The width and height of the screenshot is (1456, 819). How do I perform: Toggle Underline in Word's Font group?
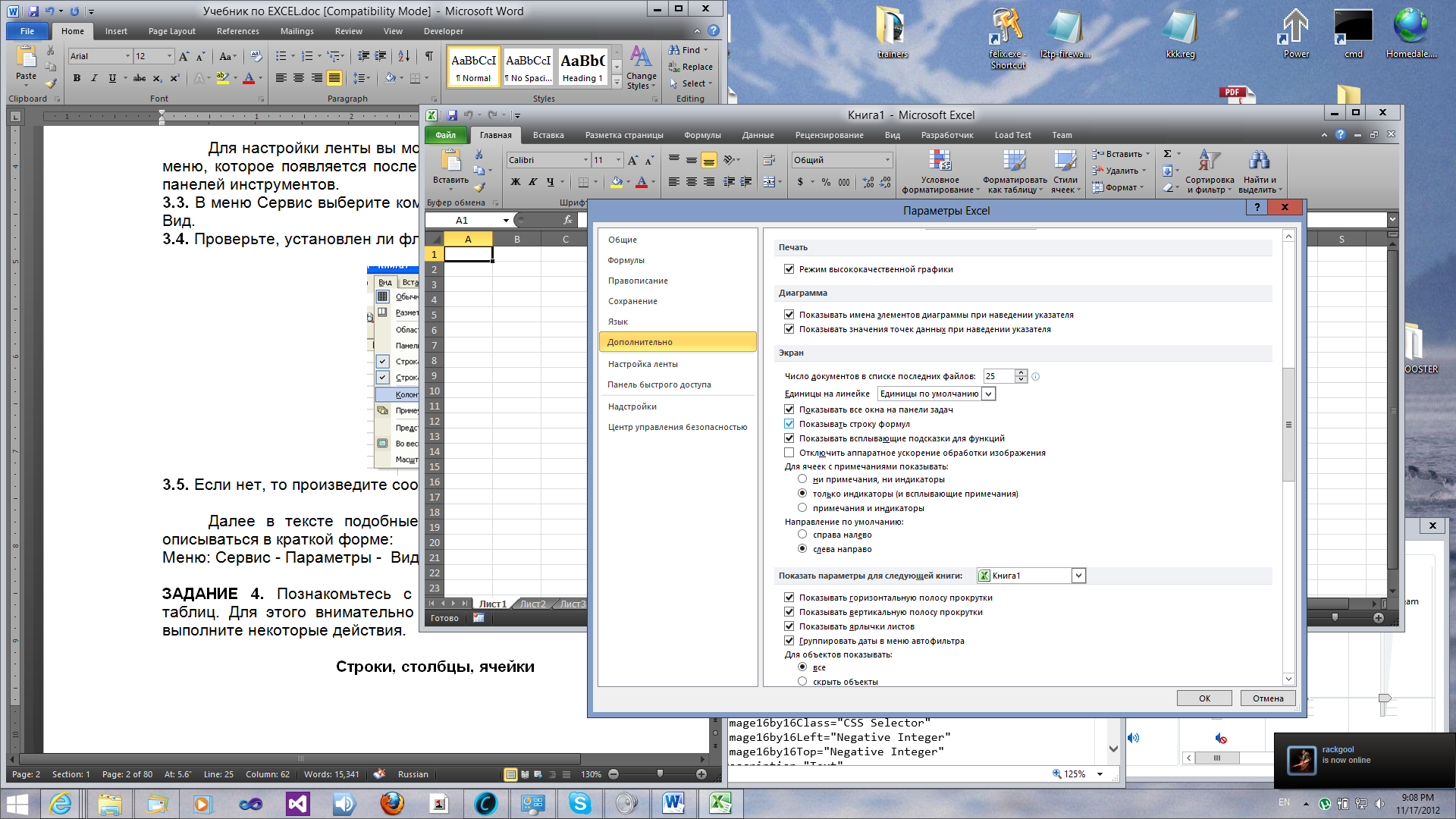point(112,78)
